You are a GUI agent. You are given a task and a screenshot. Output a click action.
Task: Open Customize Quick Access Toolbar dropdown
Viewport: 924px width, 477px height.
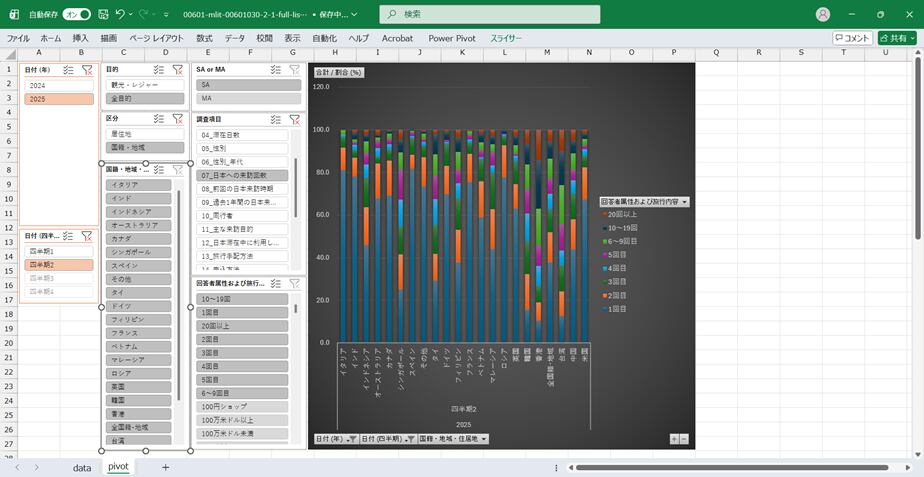click(166, 14)
